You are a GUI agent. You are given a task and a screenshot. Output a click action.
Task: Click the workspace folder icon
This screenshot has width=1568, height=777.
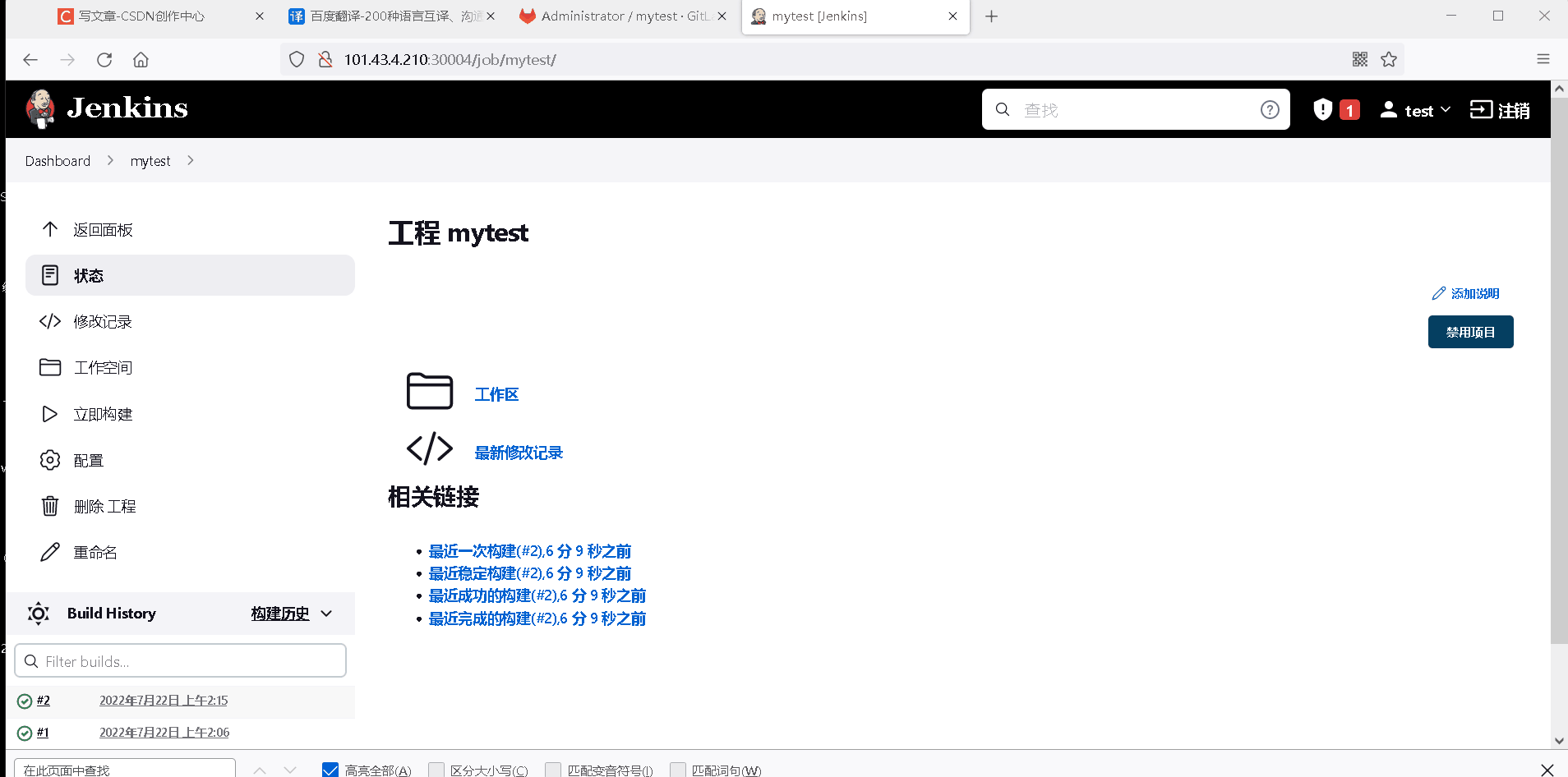click(430, 391)
